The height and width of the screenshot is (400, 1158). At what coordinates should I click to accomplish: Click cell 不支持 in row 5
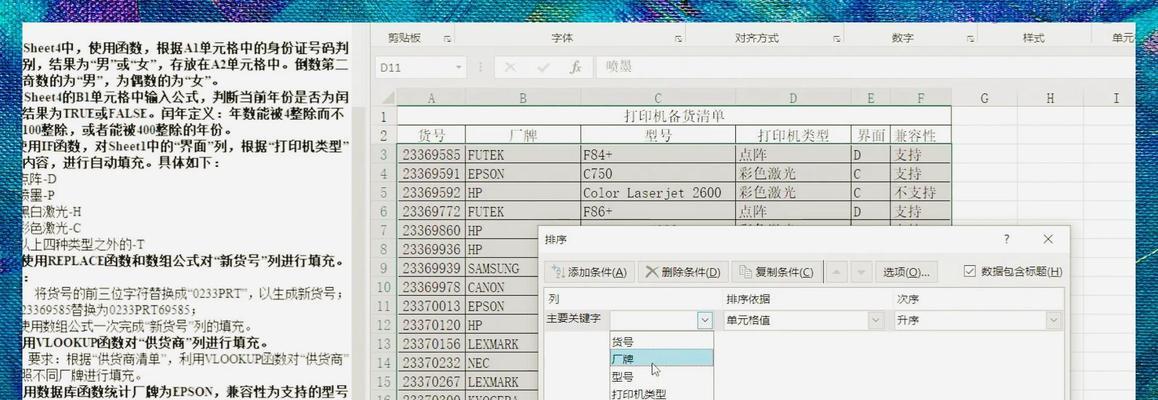[921, 193]
